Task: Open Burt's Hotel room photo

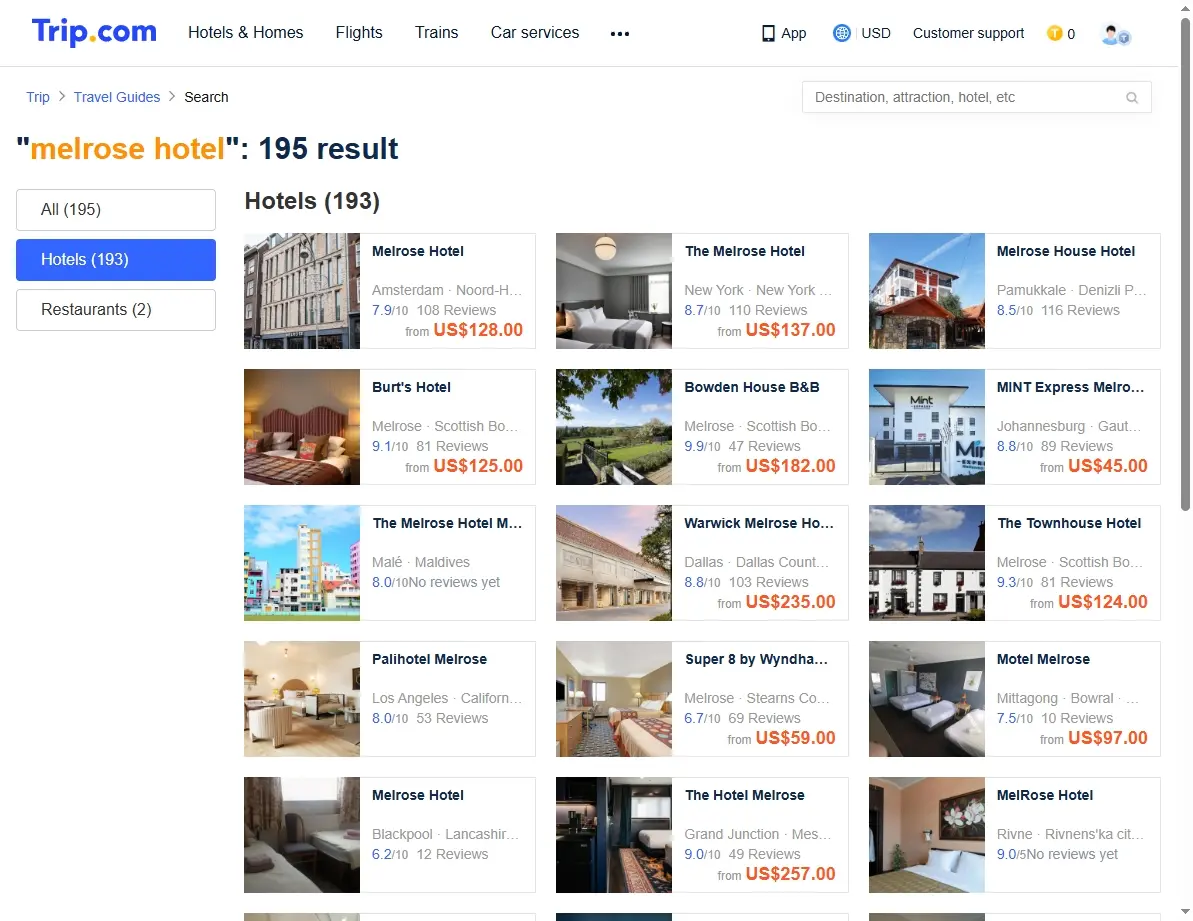Action: 301,427
